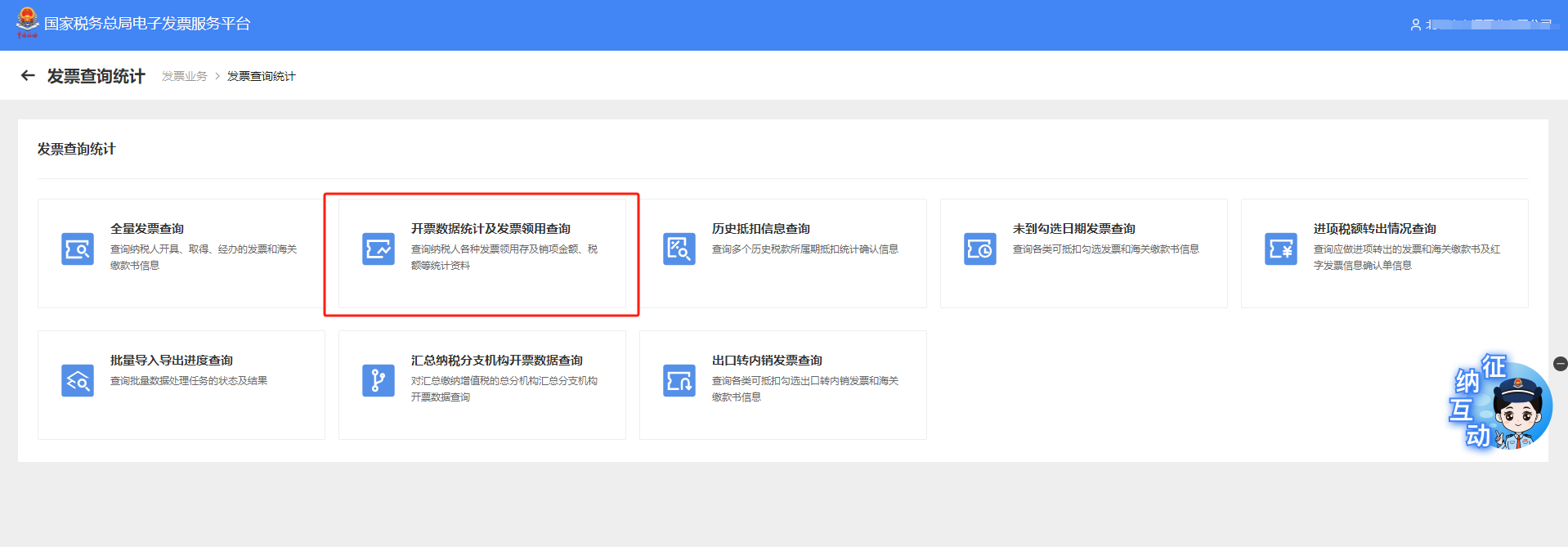Click the large 发票查询统计 page title
The height and width of the screenshot is (547, 1568).
pyautogui.click(x=96, y=76)
